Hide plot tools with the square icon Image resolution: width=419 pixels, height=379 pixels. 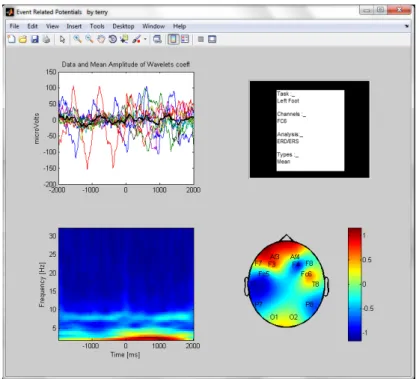pyautogui.click(x=201, y=39)
